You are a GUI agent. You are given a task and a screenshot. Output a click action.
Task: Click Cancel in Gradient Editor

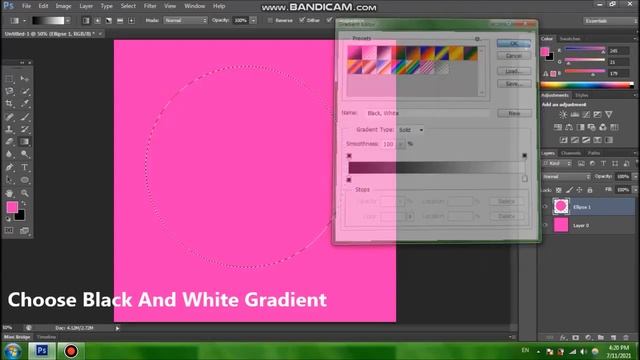tap(514, 56)
